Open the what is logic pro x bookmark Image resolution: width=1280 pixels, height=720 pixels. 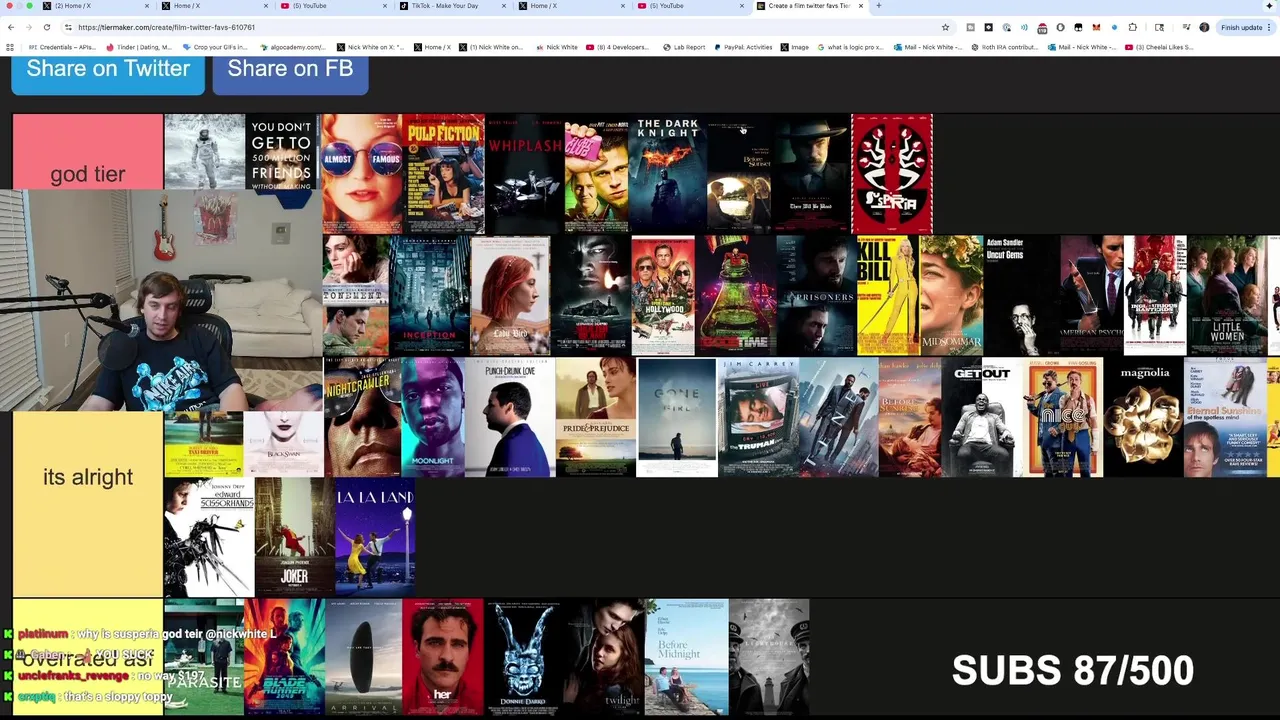coord(851,47)
